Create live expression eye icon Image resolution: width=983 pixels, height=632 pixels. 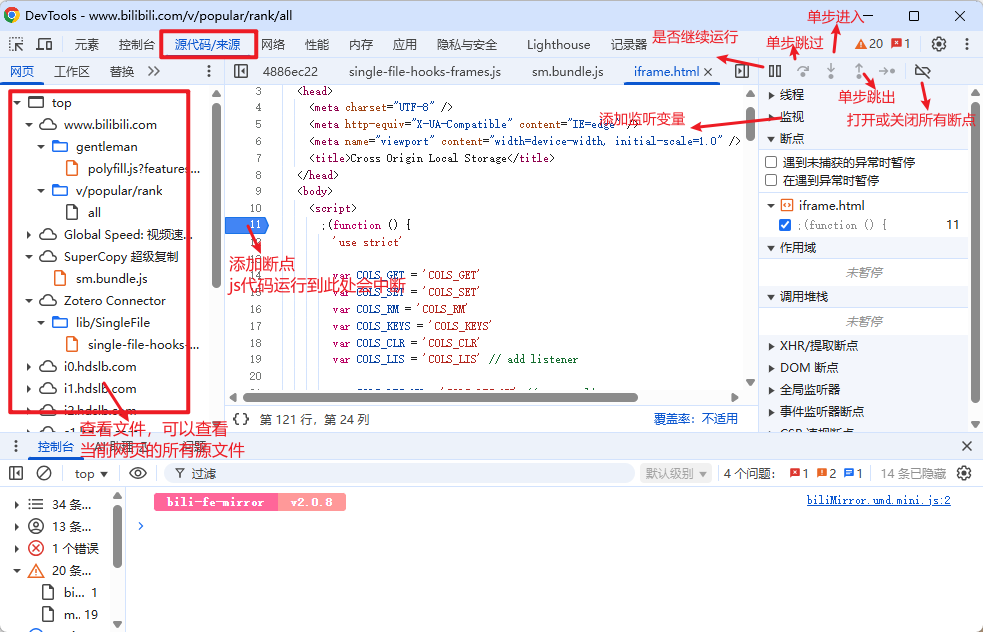tap(138, 473)
